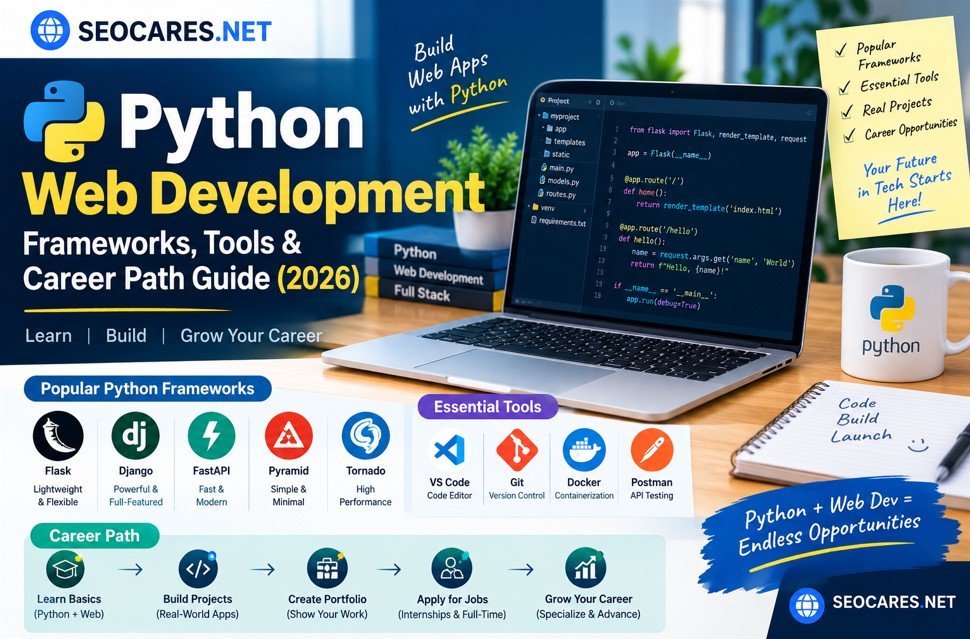Open main.py in the project tree
The width and height of the screenshot is (970, 639).
pyautogui.click(x=557, y=168)
